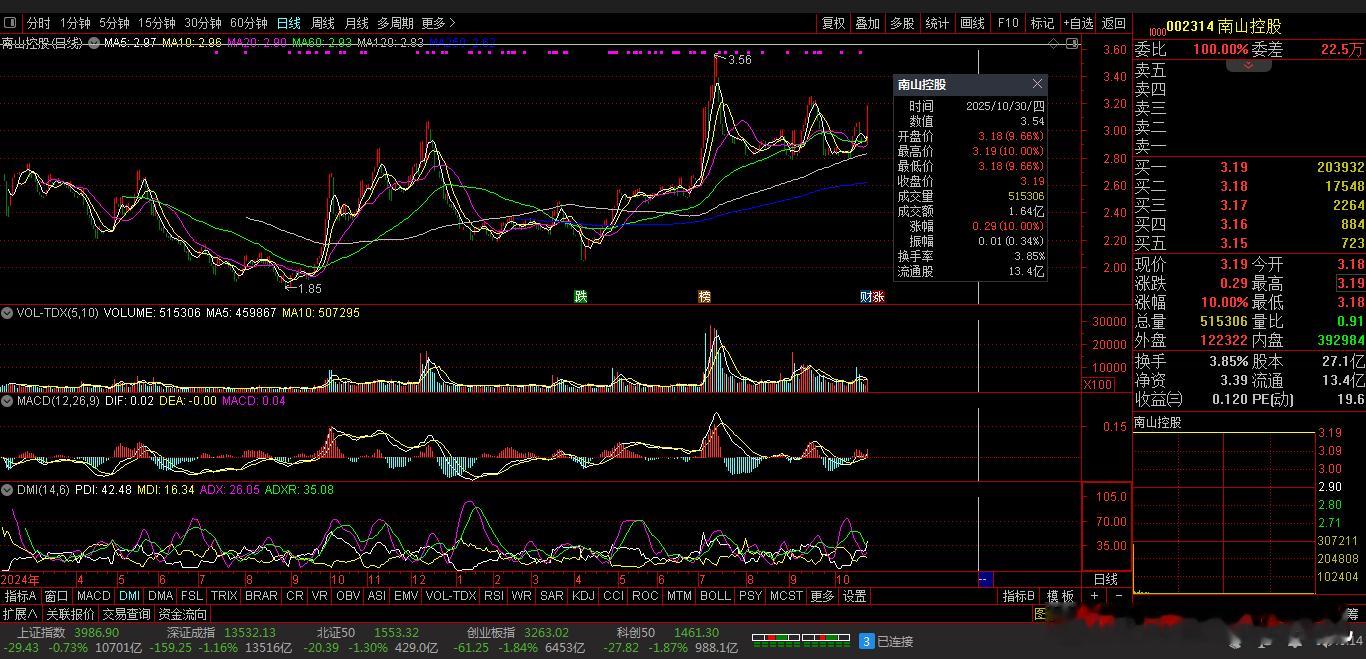Switch to the 周线 weekly chart

click(323, 22)
